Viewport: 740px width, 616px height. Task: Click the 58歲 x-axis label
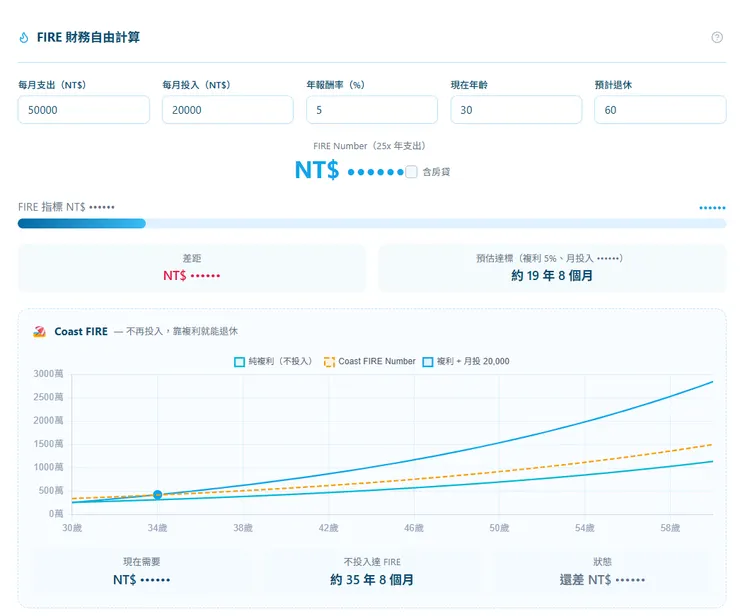coord(670,528)
